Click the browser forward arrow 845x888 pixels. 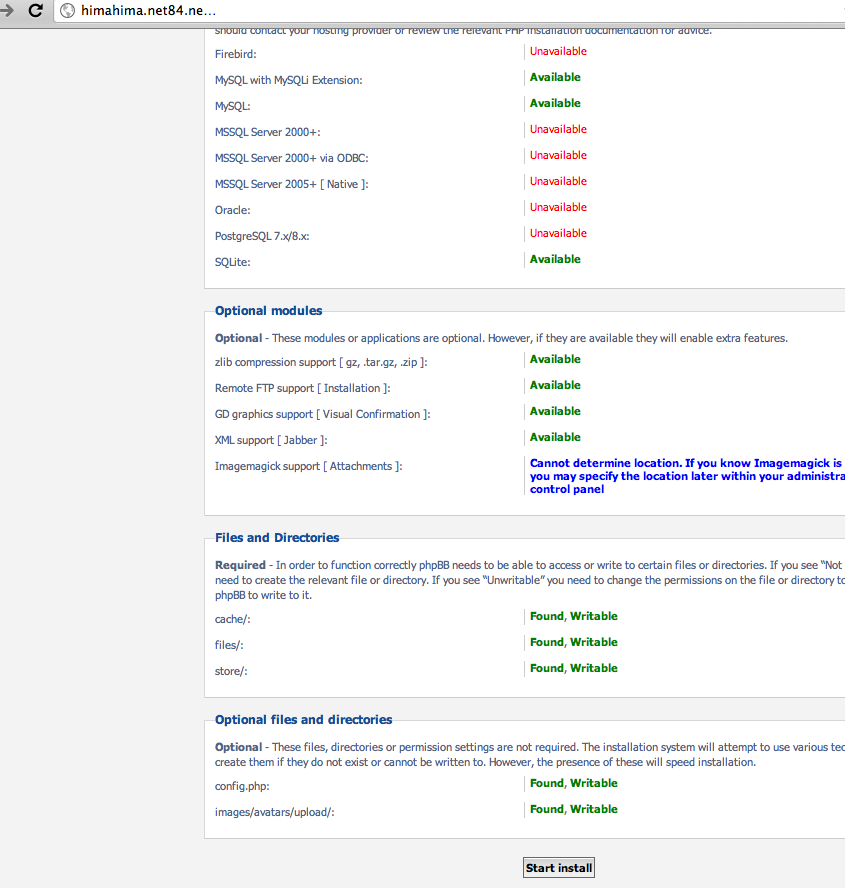click(8, 11)
